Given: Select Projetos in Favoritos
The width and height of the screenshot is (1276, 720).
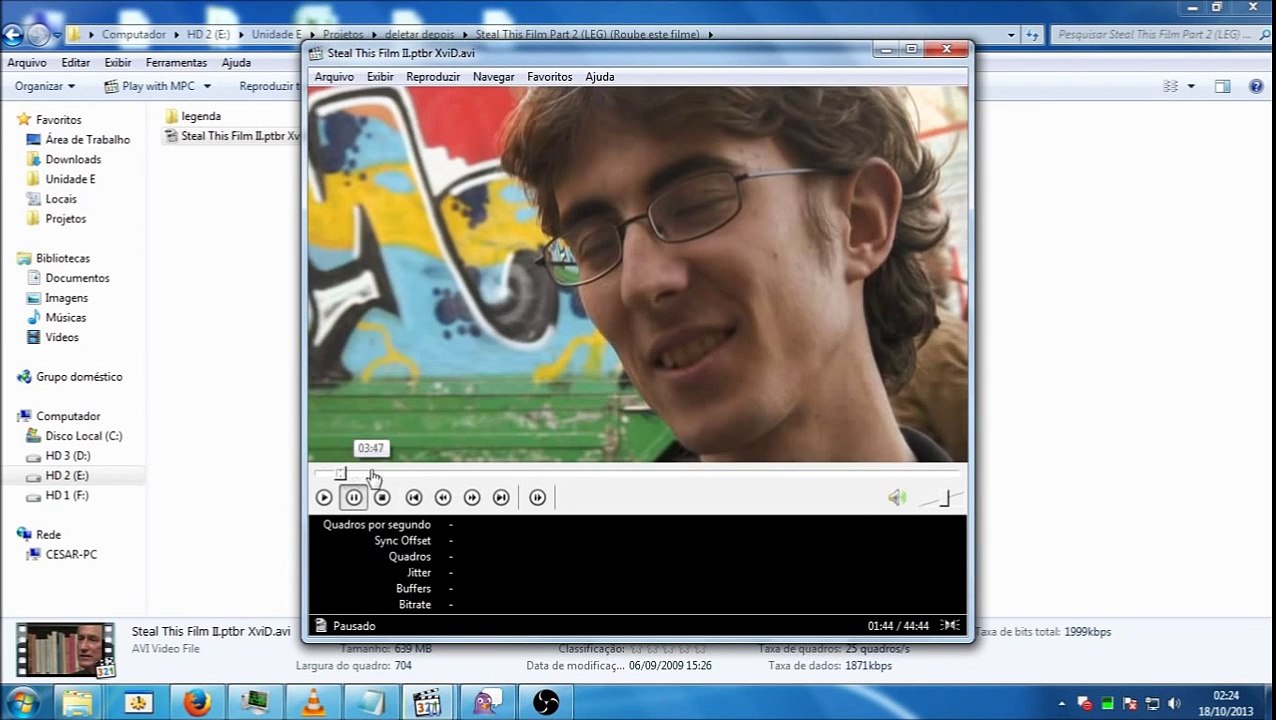Looking at the screenshot, I should coord(57,218).
